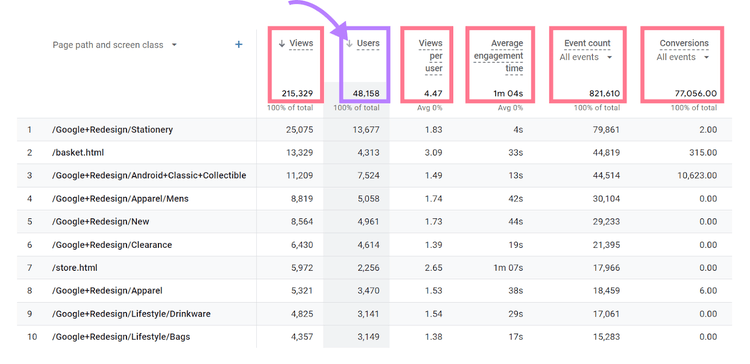The width and height of the screenshot is (750, 364).
Task: Click views value 8,819 for Apparel/Mens
Action: tap(302, 199)
